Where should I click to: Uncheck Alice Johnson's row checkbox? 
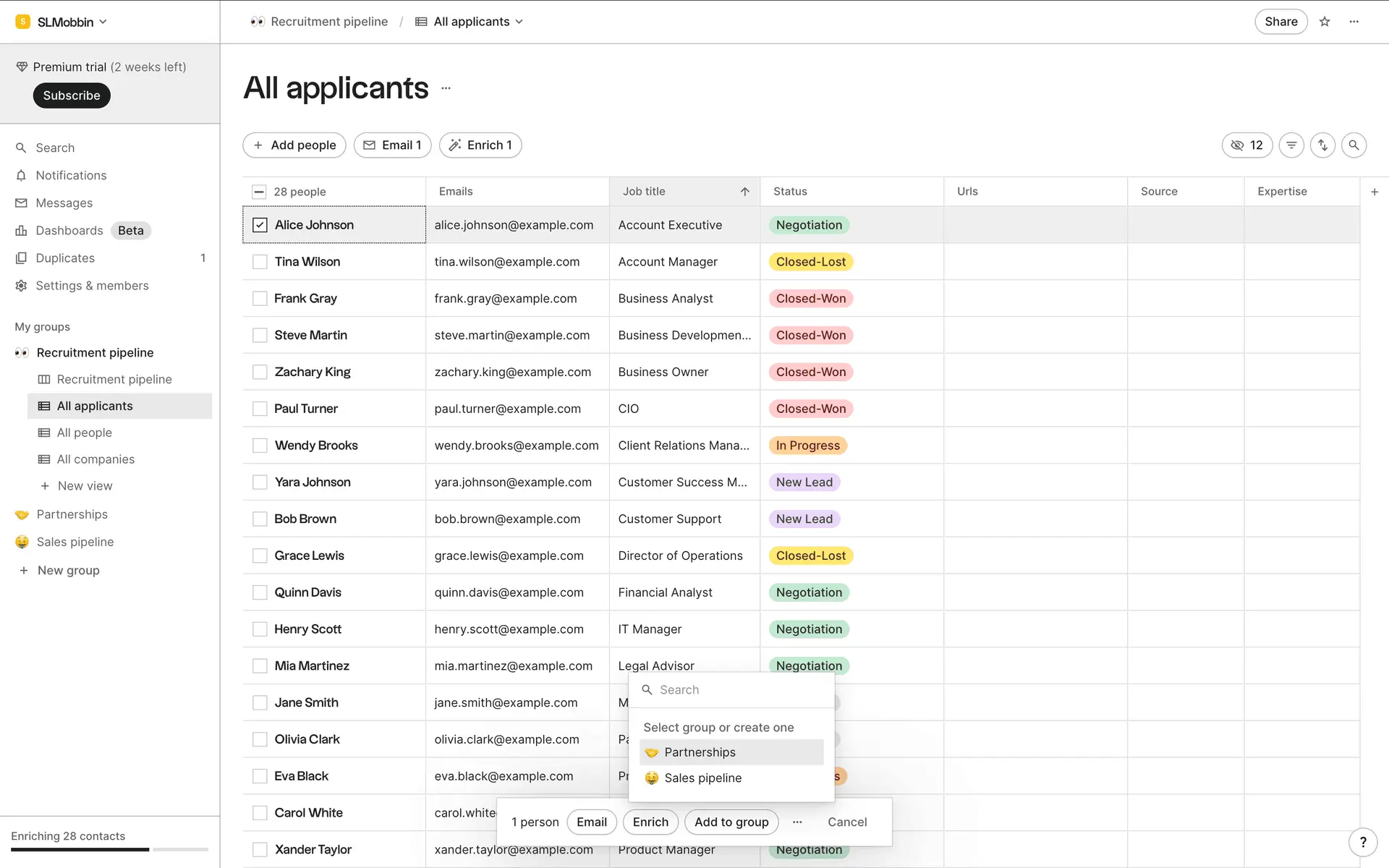[260, 225]
